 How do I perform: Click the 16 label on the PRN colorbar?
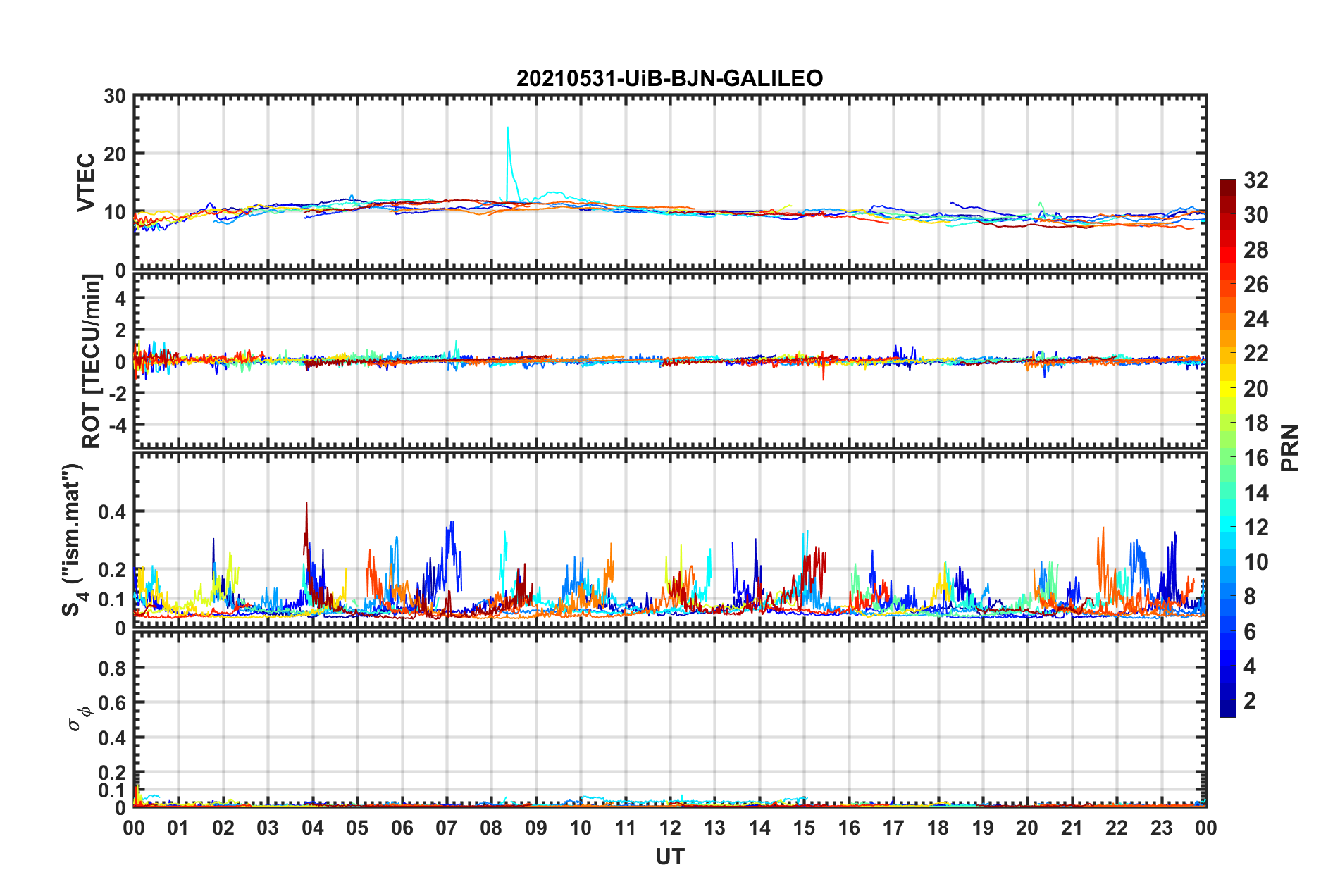(x=1256, y=458)
